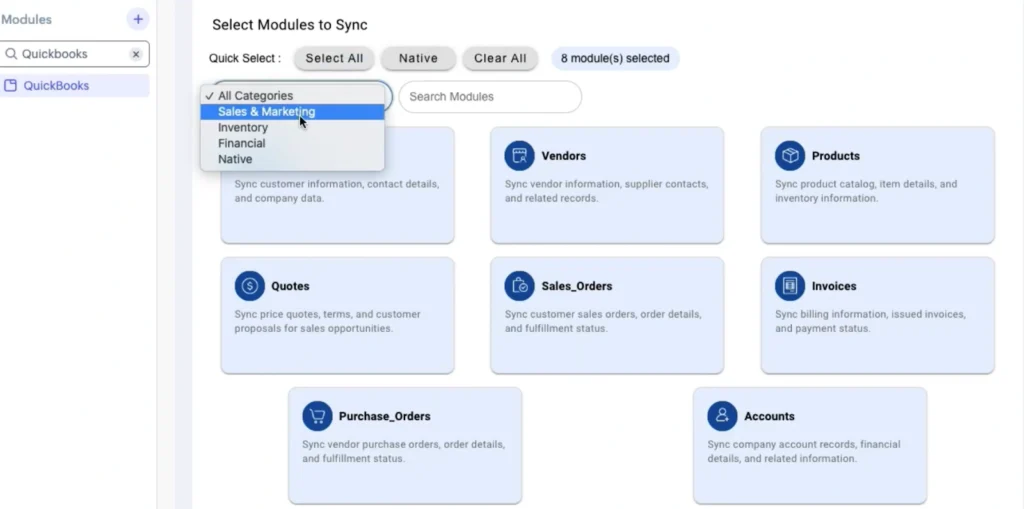Screen dimensions: 1024x509
Task: Toggle the Products module card
Action: (878, 185)
